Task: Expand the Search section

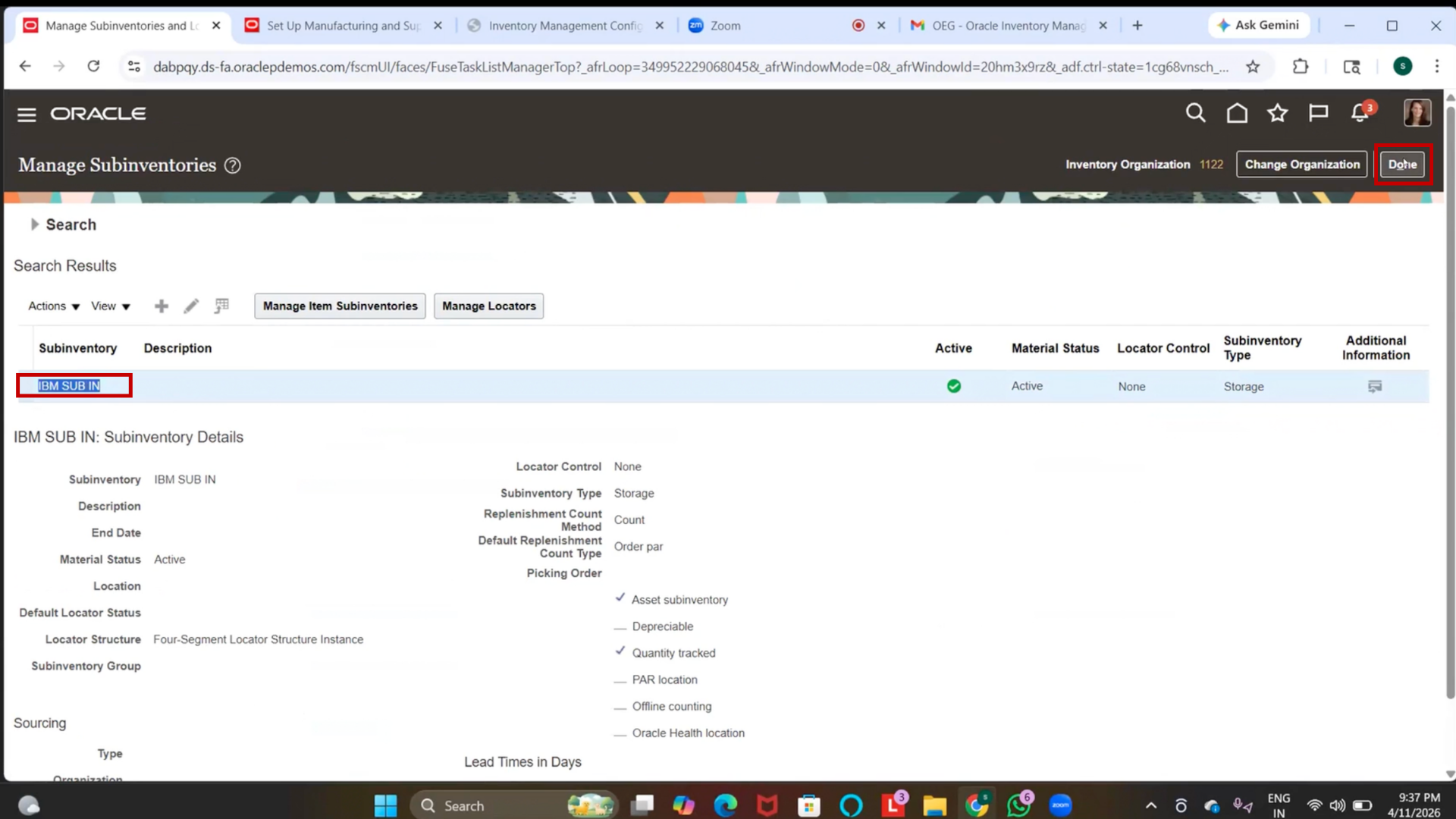Action: click(34, 224)
